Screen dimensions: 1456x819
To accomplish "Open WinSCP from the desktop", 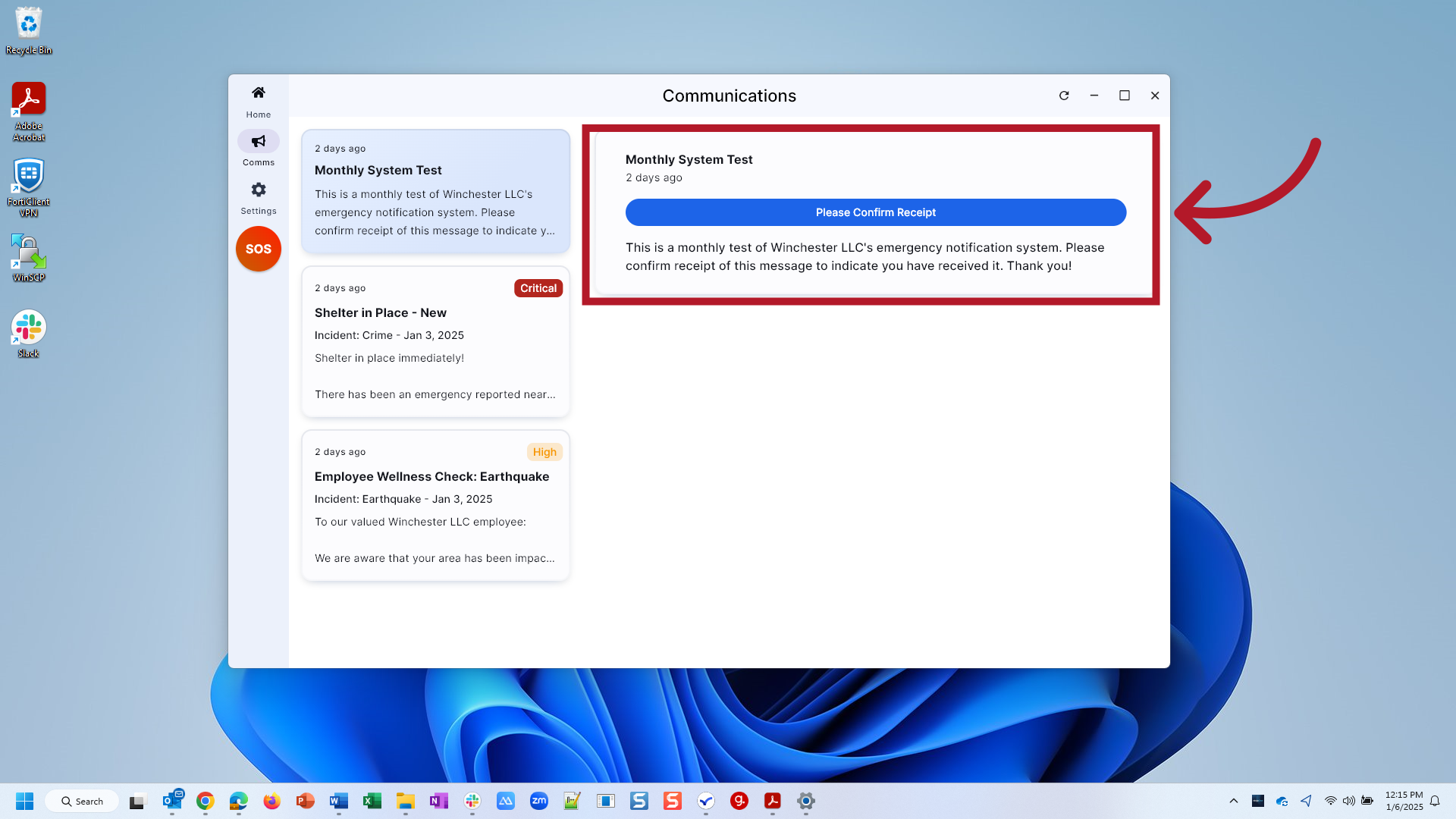I will click(28, 250).
